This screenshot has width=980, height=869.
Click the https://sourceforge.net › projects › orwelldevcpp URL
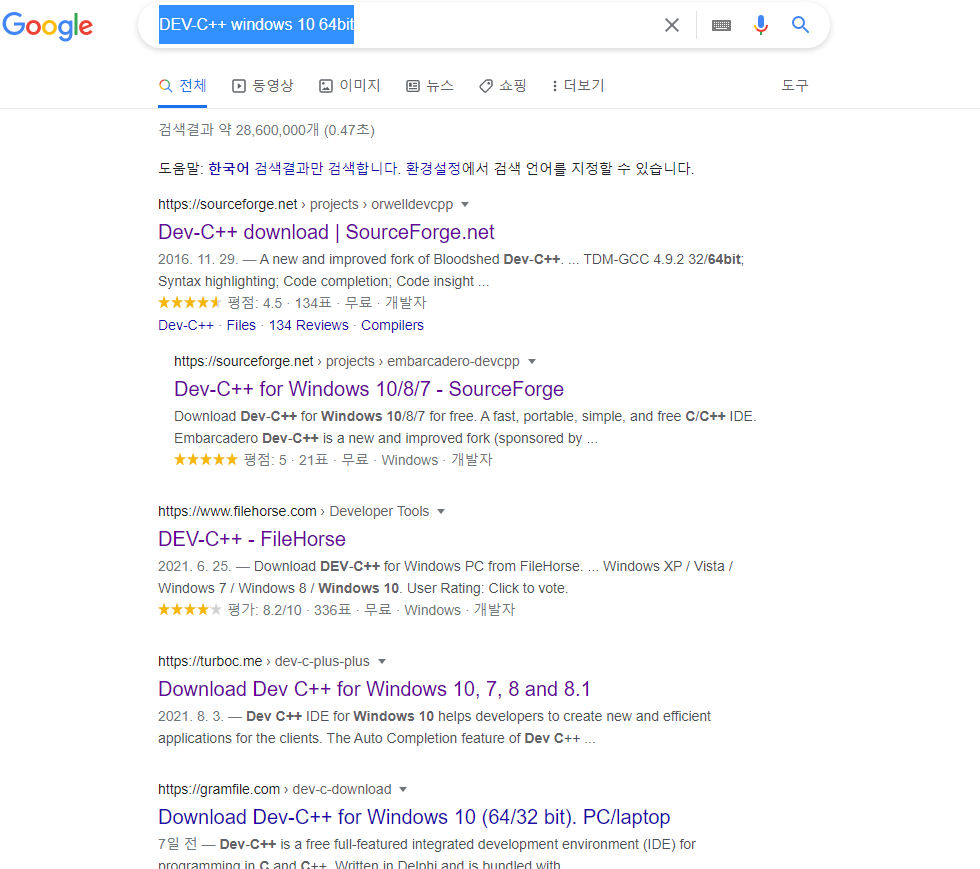(306, 204)
